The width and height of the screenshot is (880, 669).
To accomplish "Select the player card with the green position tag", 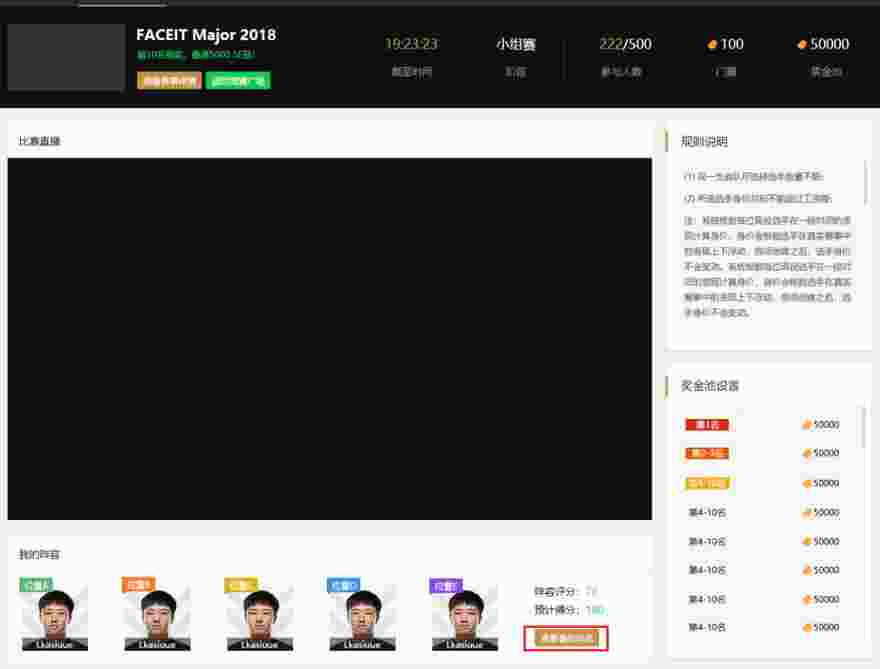I will [x=54, y=615].
